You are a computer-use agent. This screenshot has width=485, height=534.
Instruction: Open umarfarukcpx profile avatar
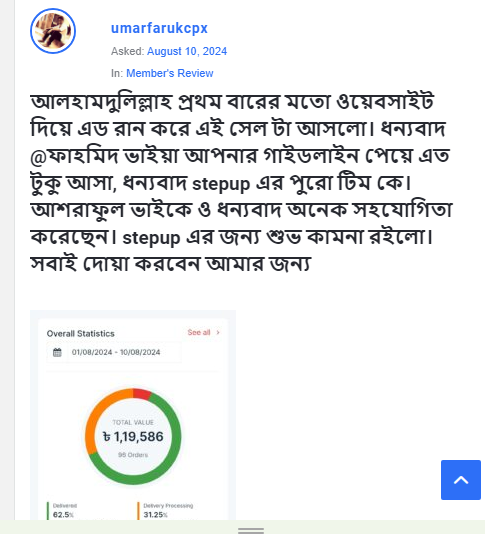[53, 31]
